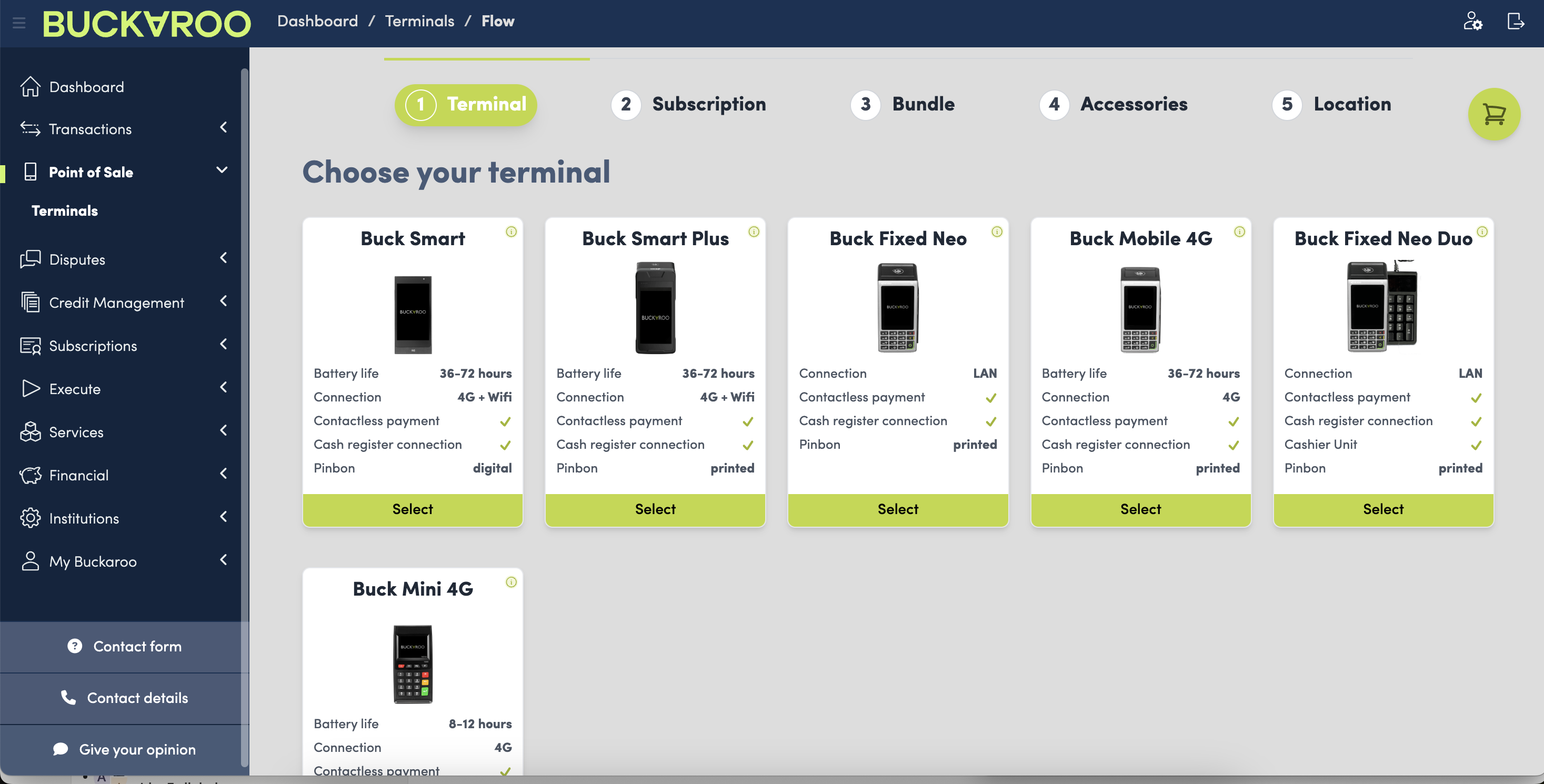
Task: Click Give your opinion link
Action: click(x=125, y=750)
